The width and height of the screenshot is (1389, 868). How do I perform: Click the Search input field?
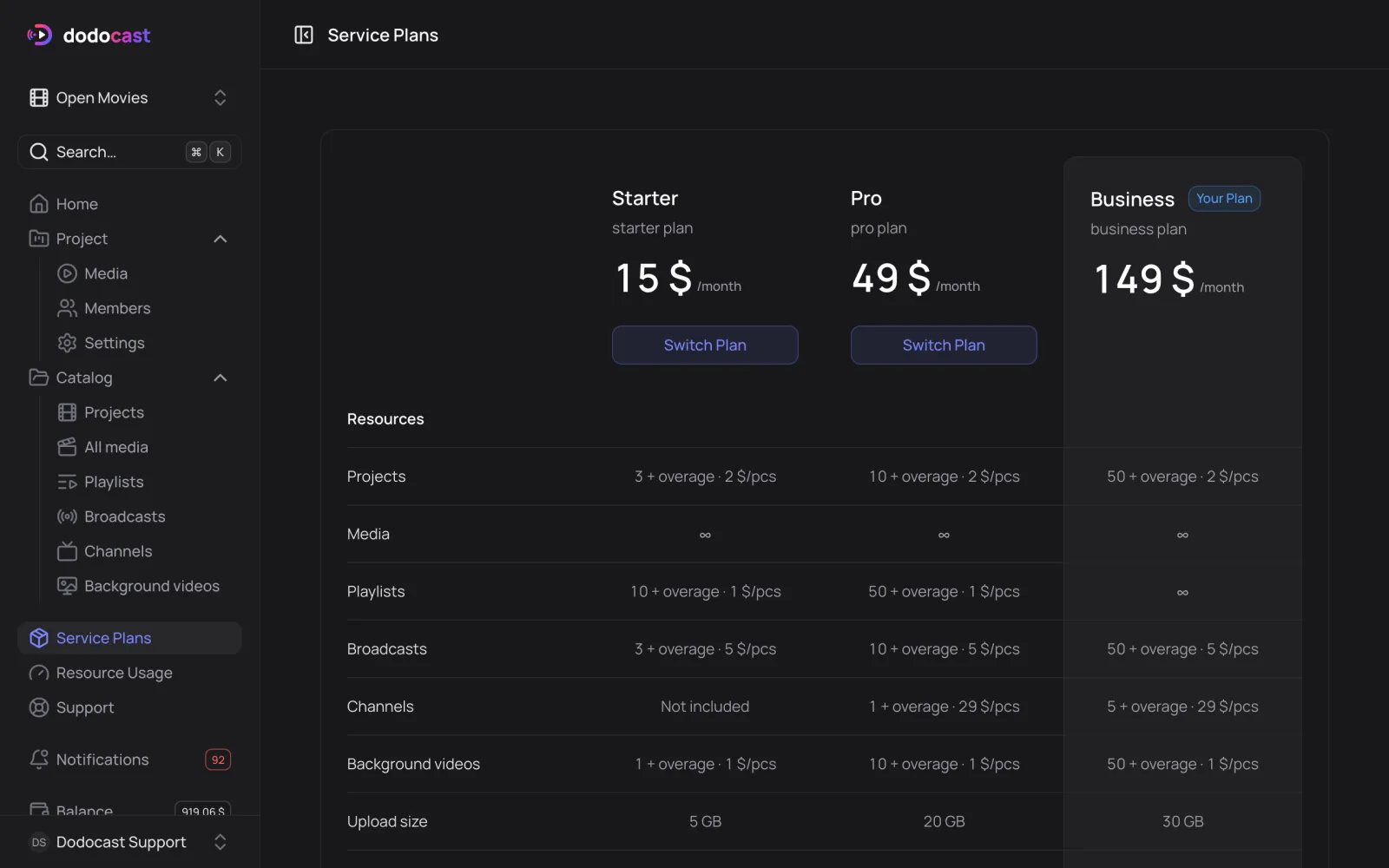coord(129,152)
